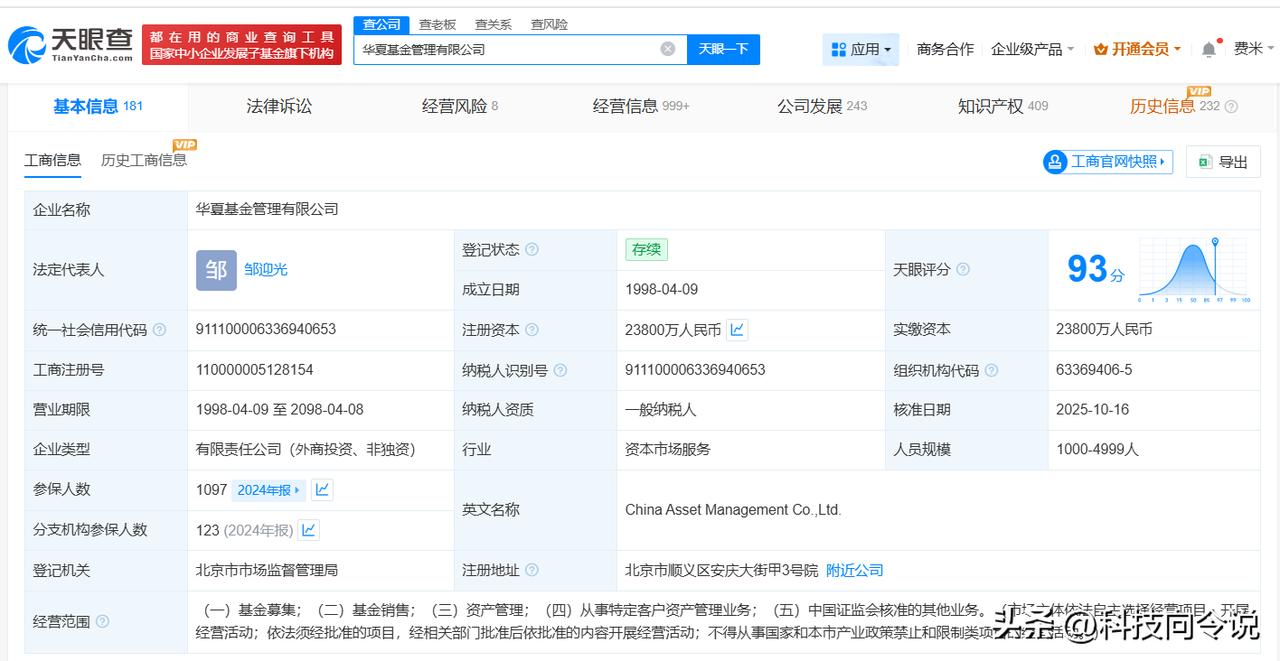
Task: Open the 知识产权 tab
Action: point(1003,106)
